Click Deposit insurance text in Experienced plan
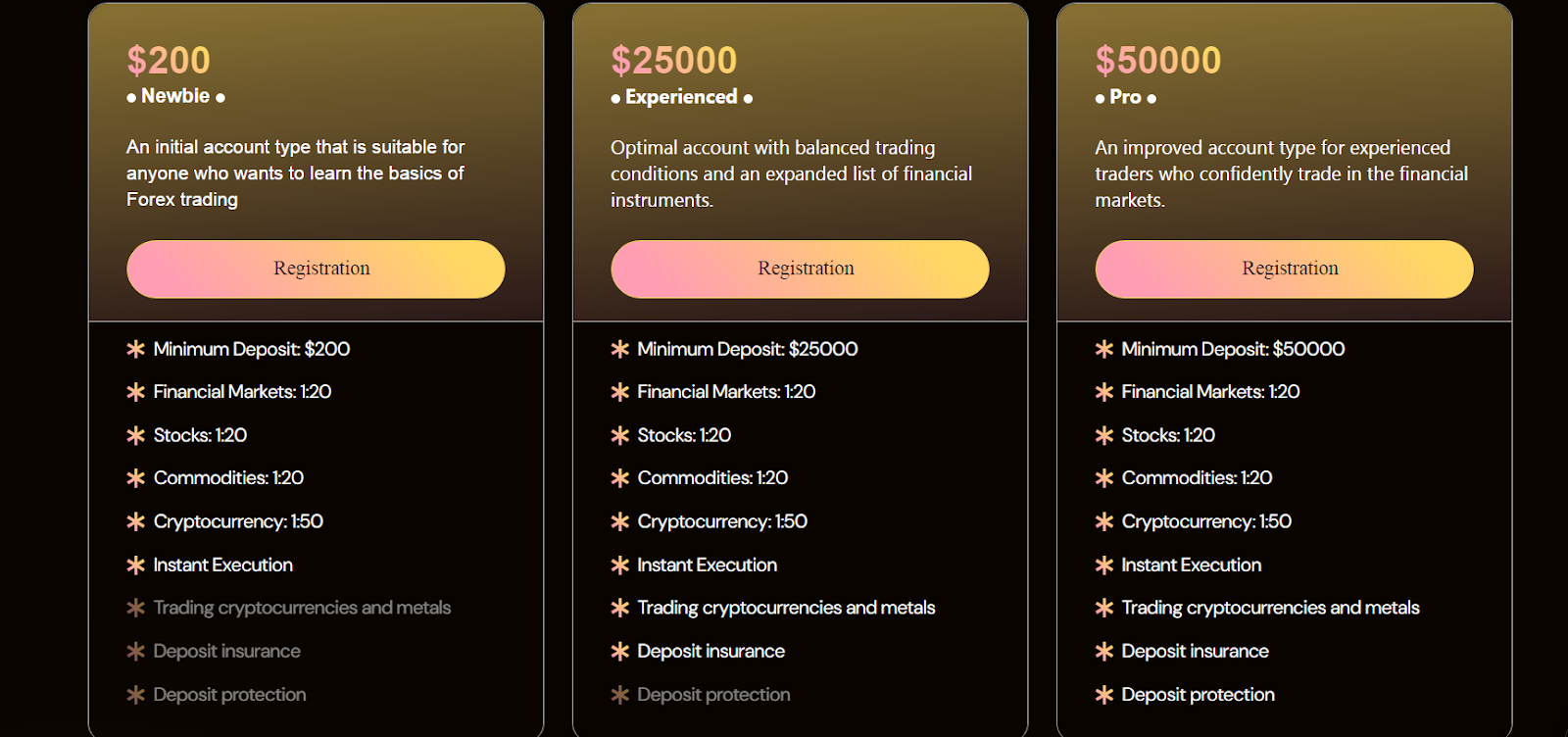Viewport: 1568px width, 737px height. click(x=710, y=651)
